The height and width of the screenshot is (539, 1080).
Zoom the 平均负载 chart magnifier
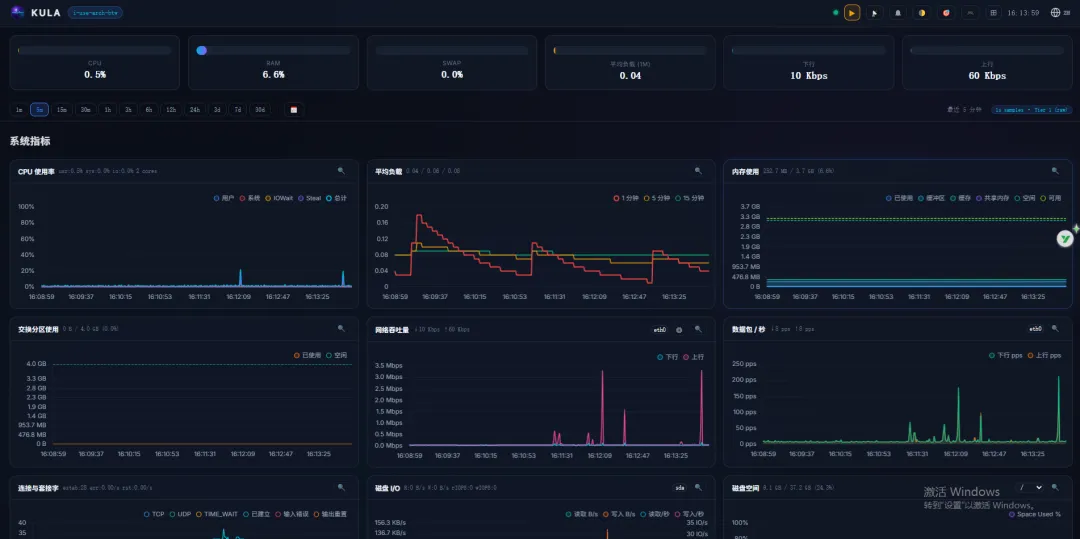click(698, 171)
